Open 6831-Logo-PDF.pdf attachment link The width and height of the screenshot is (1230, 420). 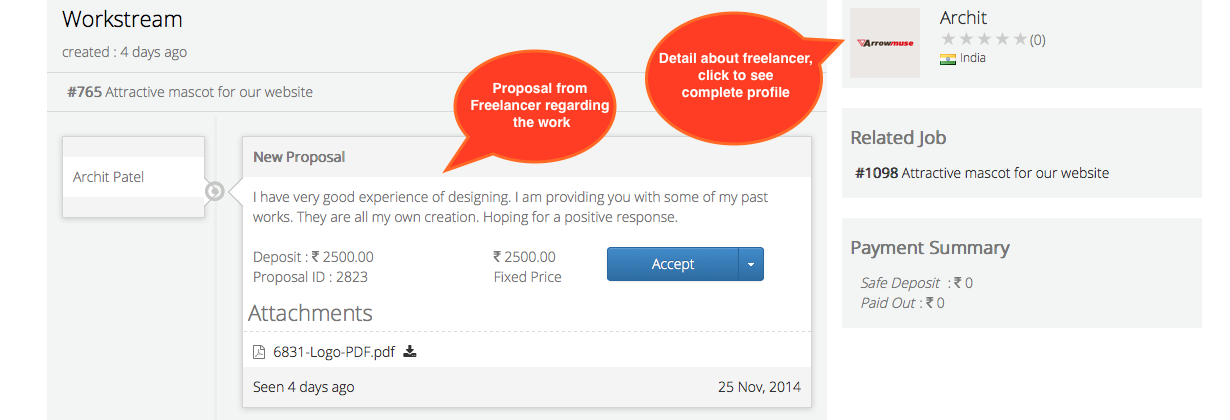click(x=334, y=352)
